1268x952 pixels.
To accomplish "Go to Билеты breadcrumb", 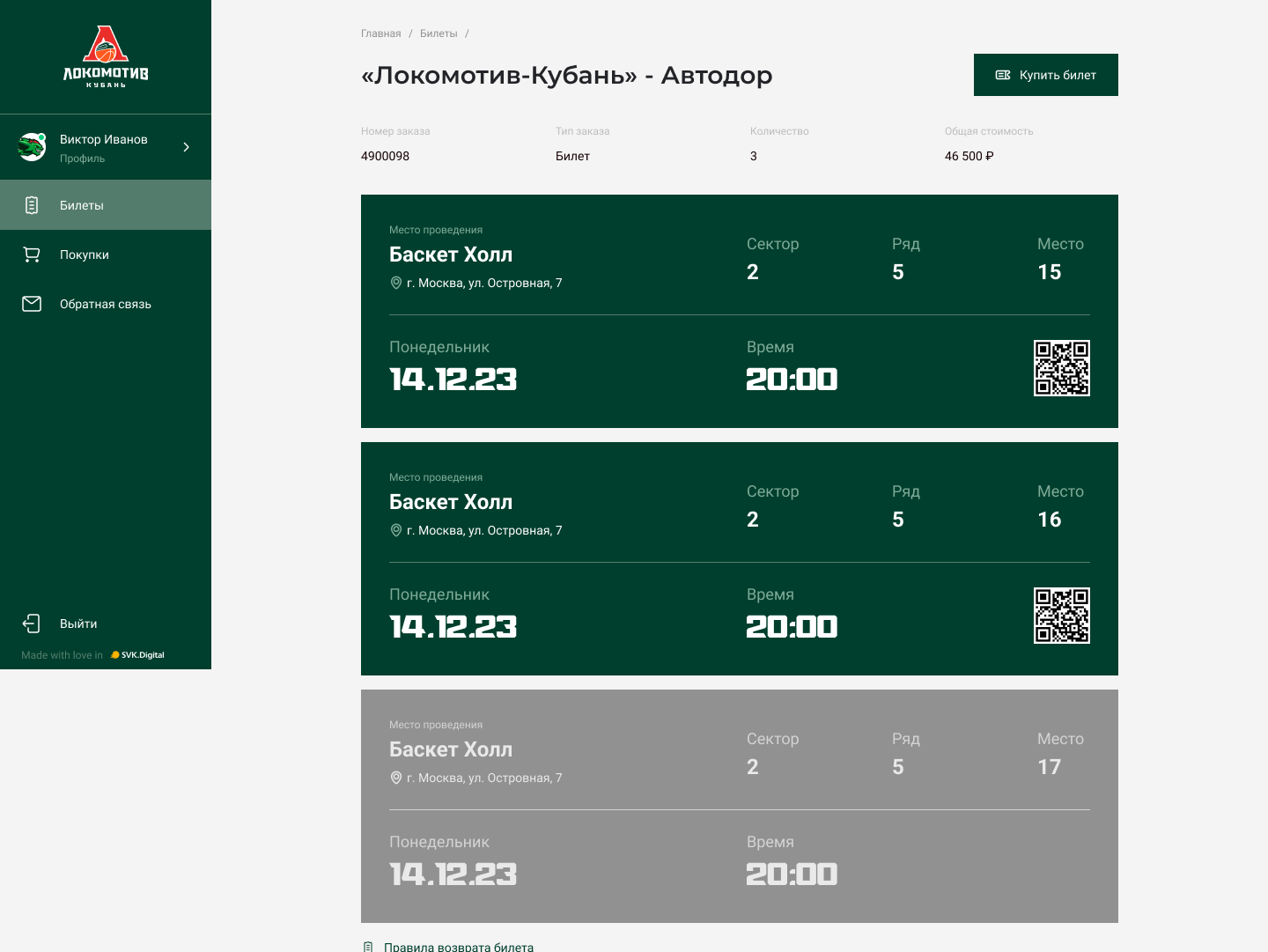I will [x=439, y=33].
